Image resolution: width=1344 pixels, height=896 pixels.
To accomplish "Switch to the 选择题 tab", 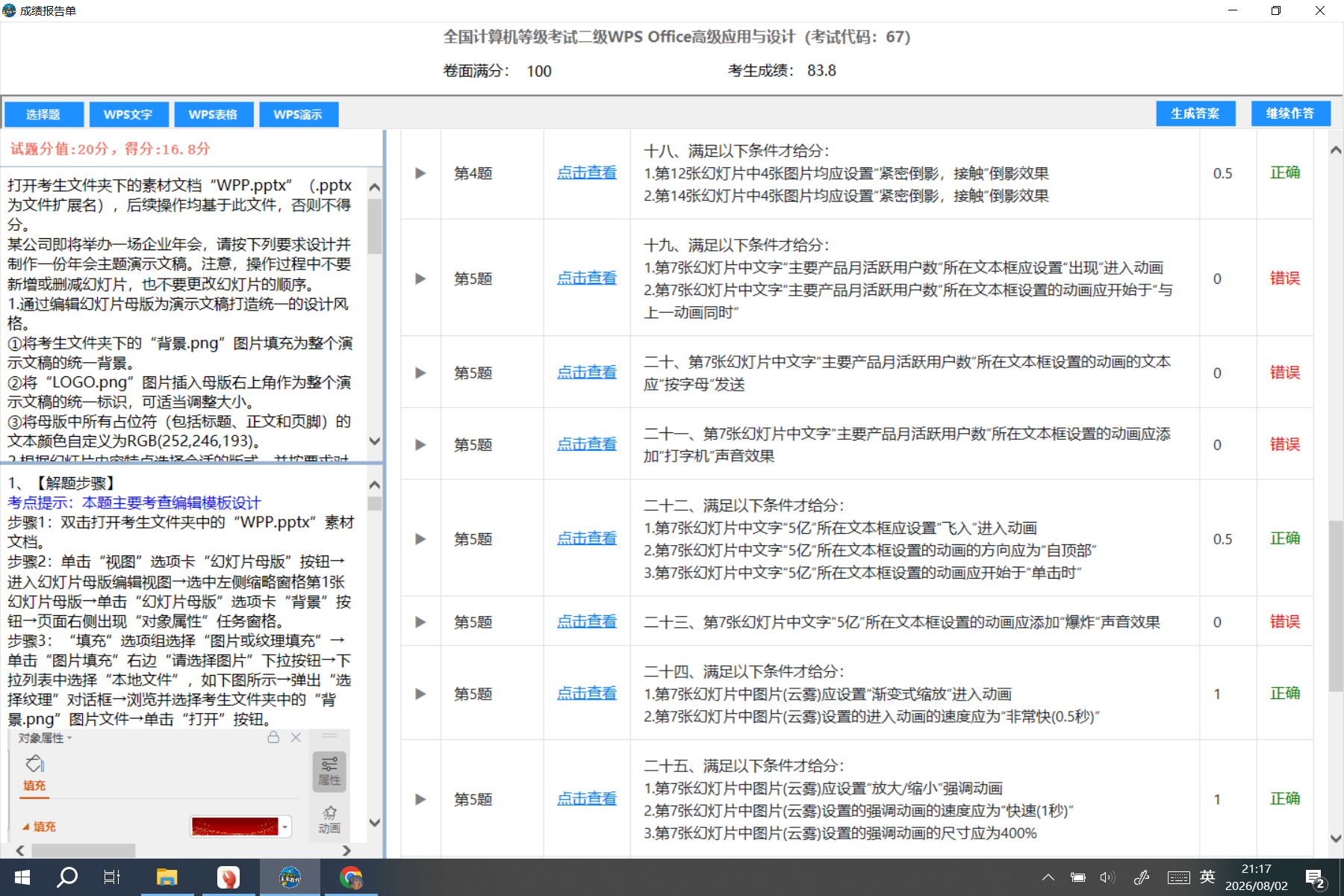I will [43, 114].
